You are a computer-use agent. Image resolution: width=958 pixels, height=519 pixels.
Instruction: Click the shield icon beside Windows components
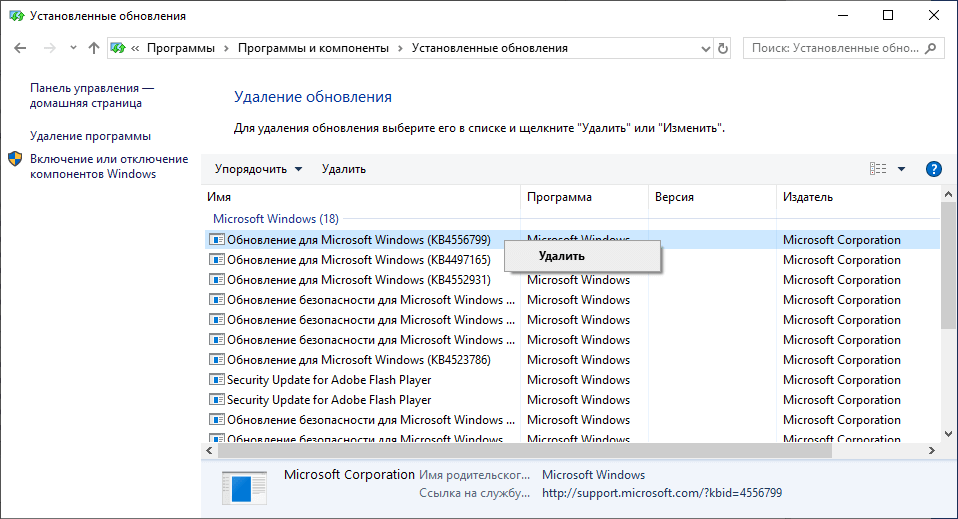tap(15, 159)
